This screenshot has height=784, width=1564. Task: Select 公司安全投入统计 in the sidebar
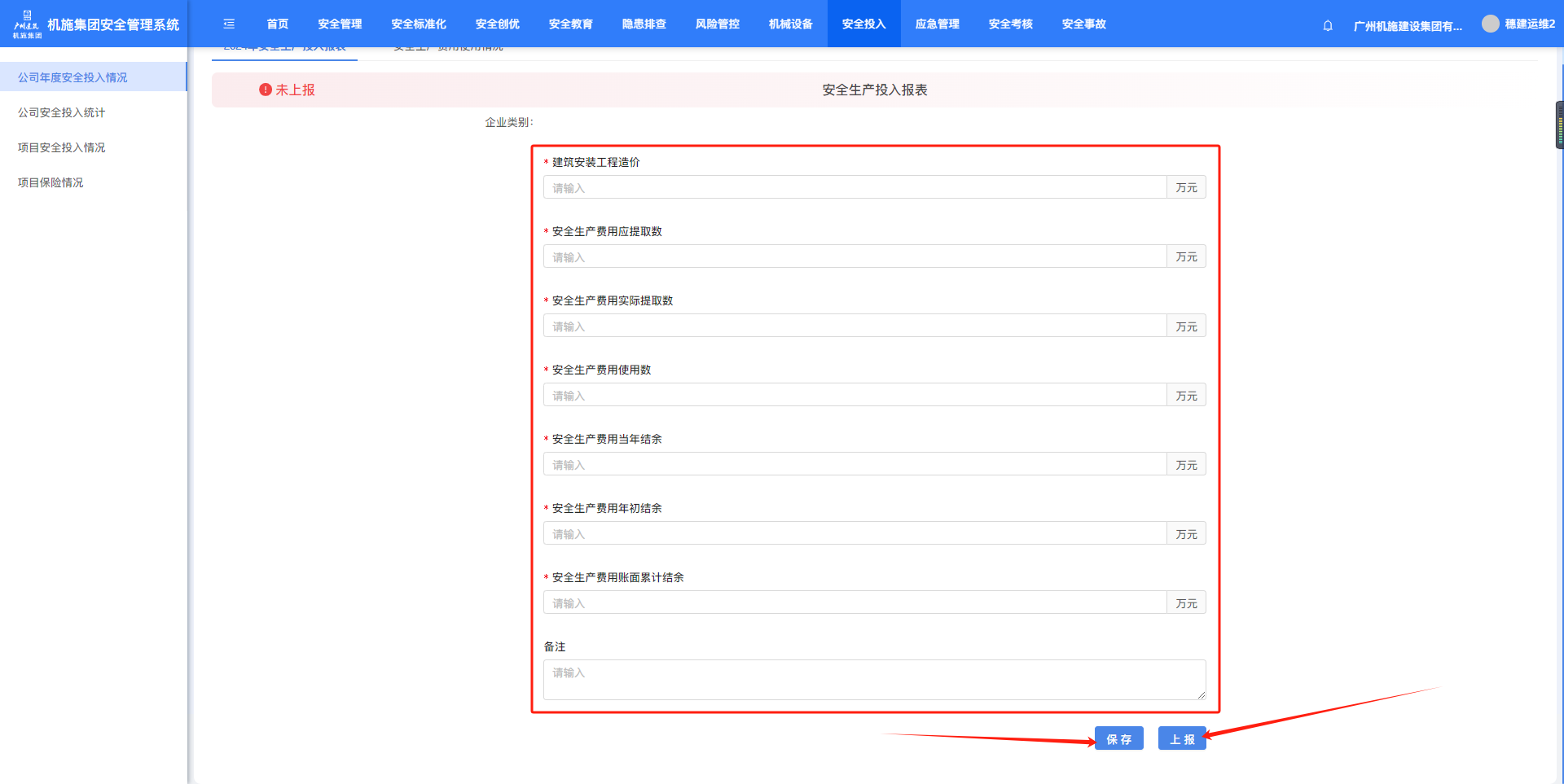[62, 112]
